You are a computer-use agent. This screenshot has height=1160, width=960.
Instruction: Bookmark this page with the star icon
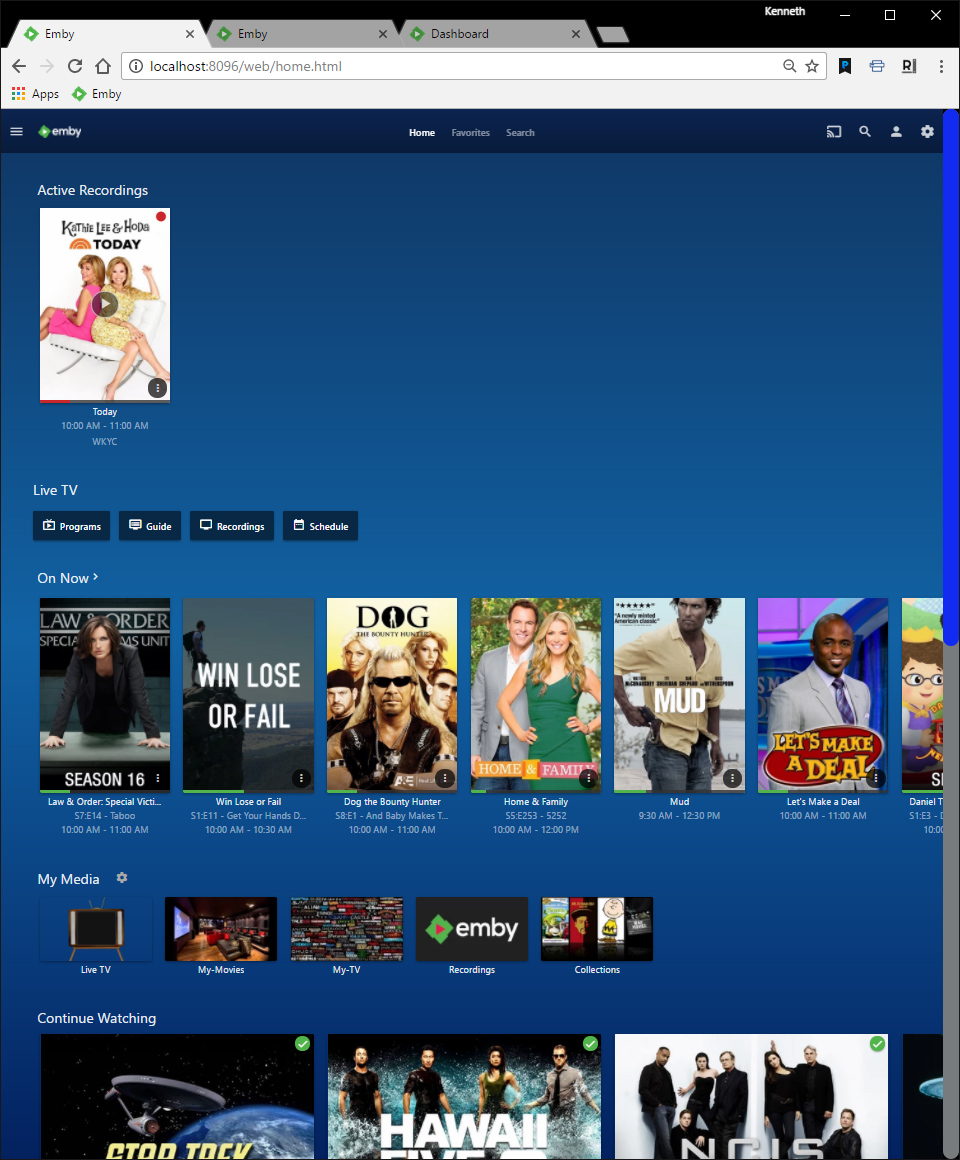tap(812, 66)
